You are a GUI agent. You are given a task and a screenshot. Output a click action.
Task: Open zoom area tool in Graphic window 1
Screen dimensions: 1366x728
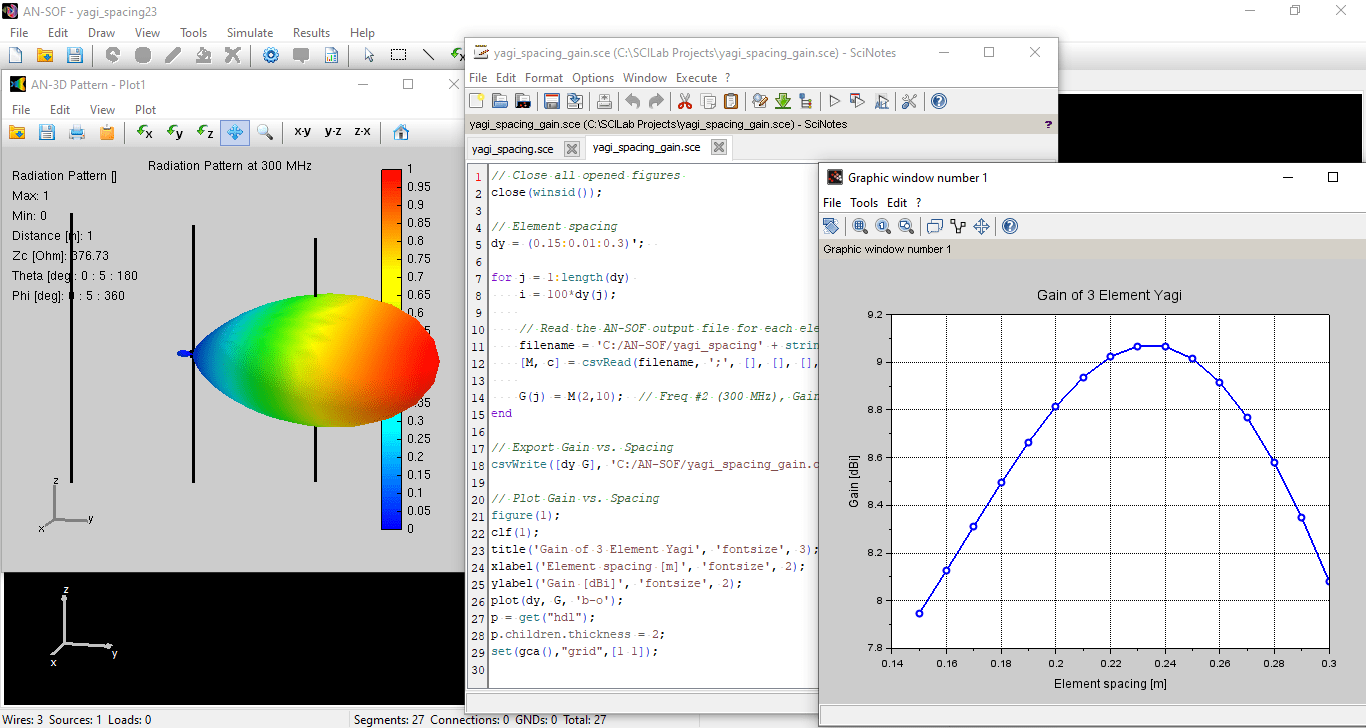(x=860, y=226)
